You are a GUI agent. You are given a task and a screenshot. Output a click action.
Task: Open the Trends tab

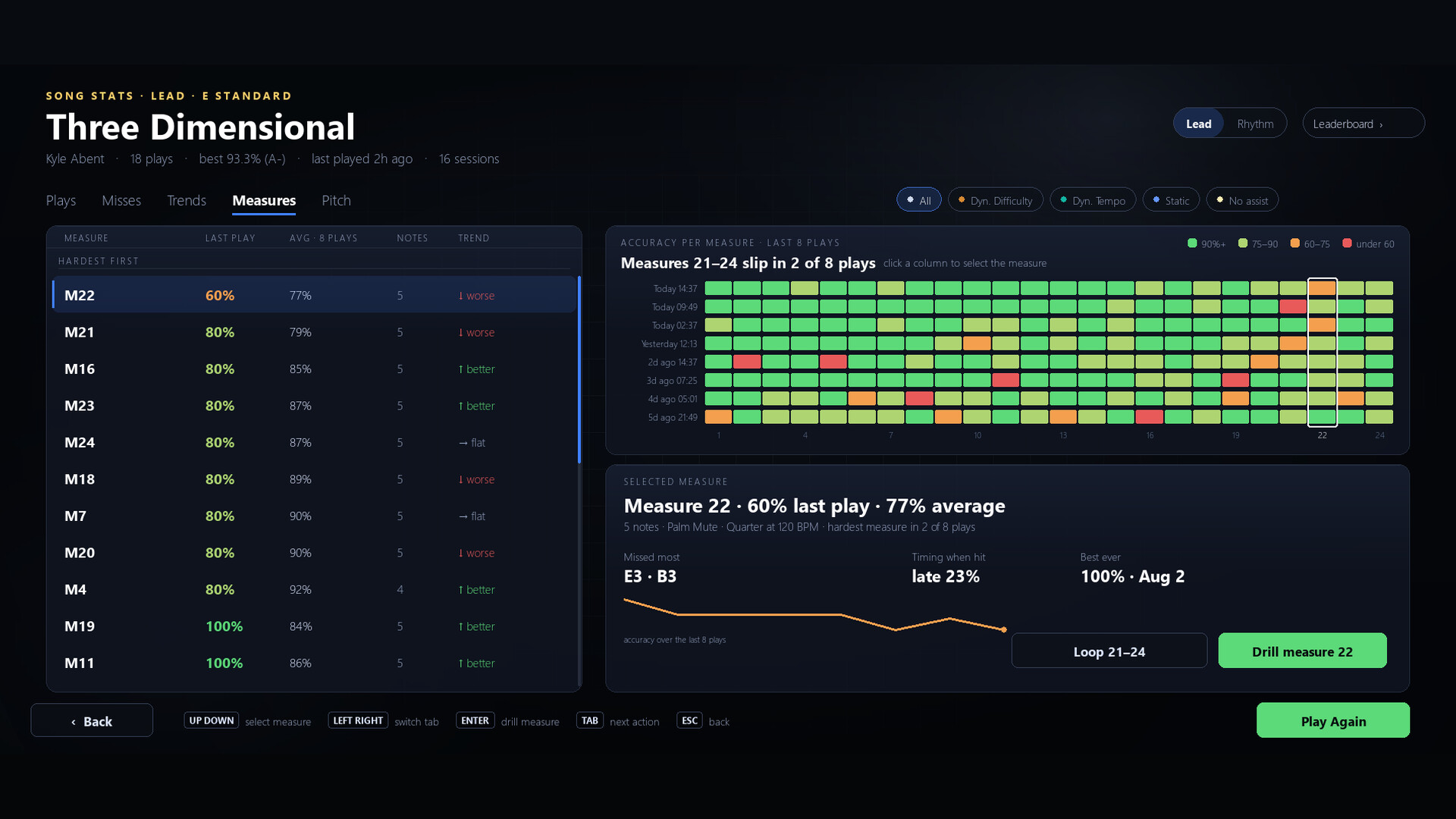click(x=187, y=200)
